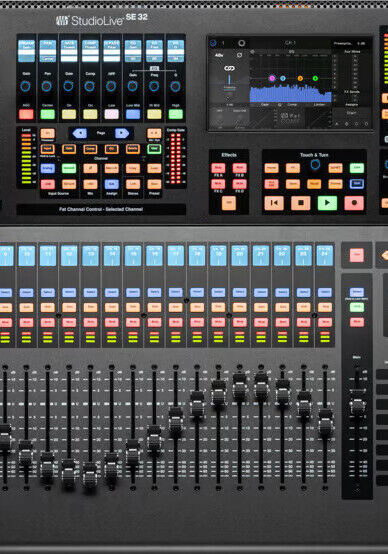Push the orange Tap button under the Effects mutes
This screenshot has width=388, height=554.
pos(229,202)
